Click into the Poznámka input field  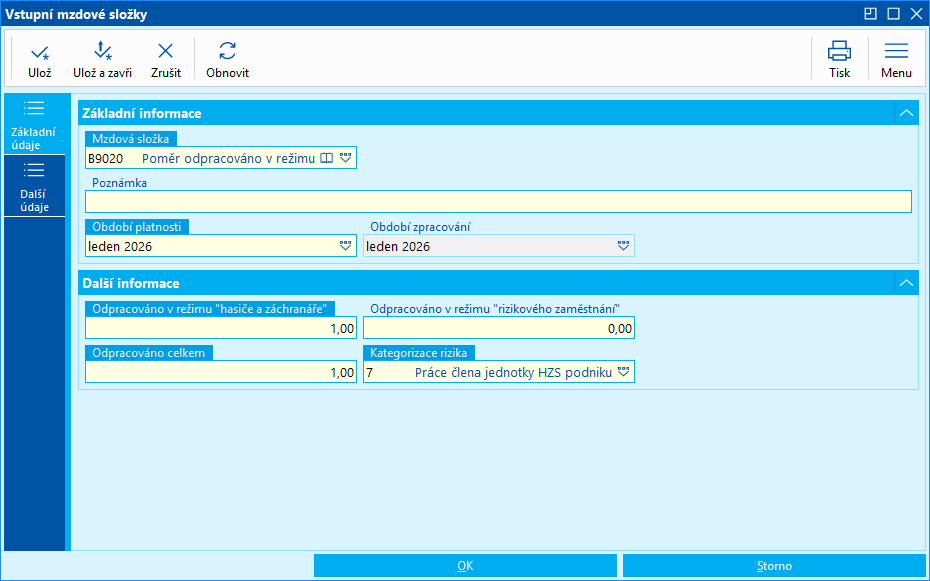pos(498,202)
